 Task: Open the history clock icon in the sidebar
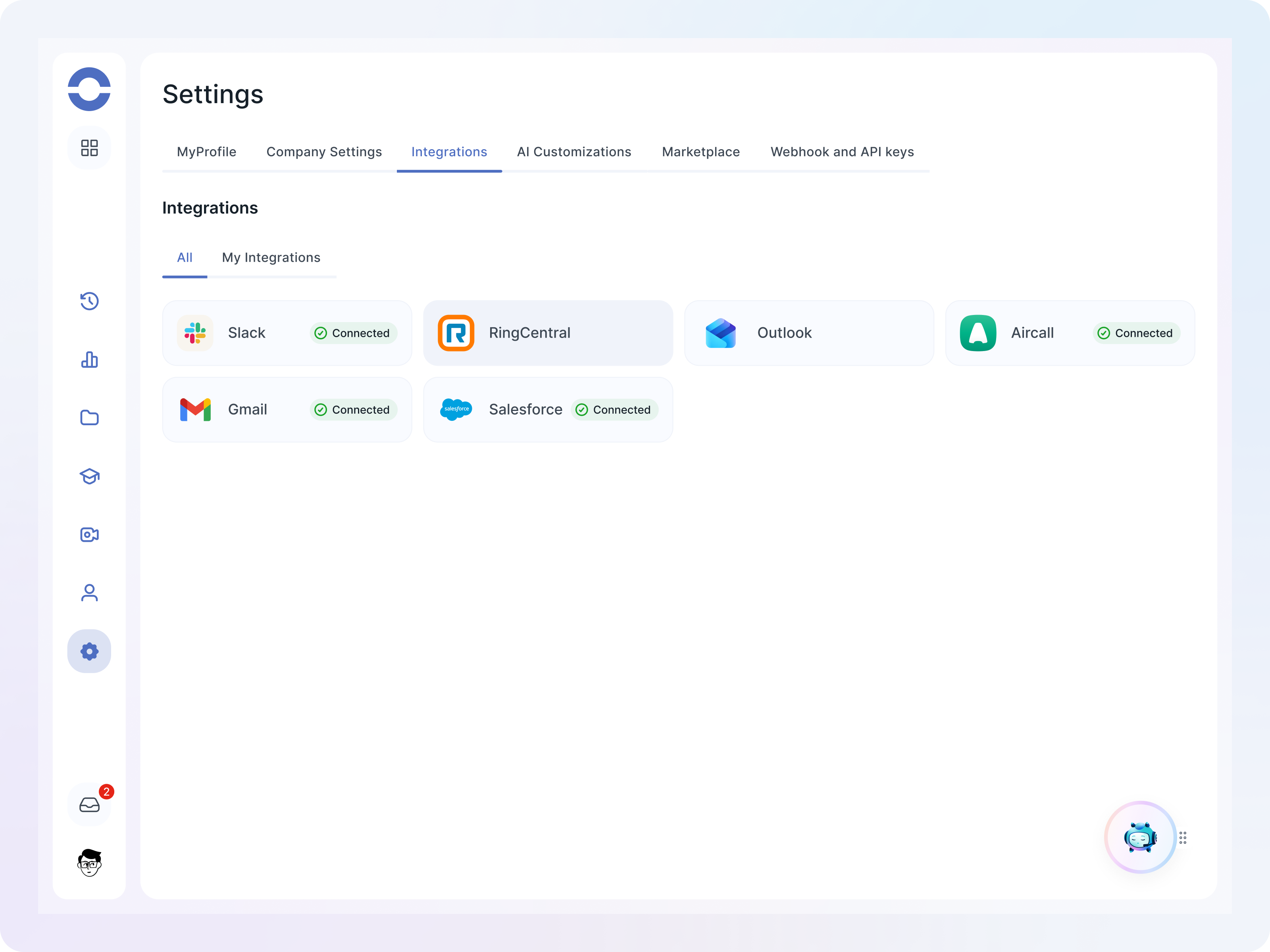(x=89, y=301)
